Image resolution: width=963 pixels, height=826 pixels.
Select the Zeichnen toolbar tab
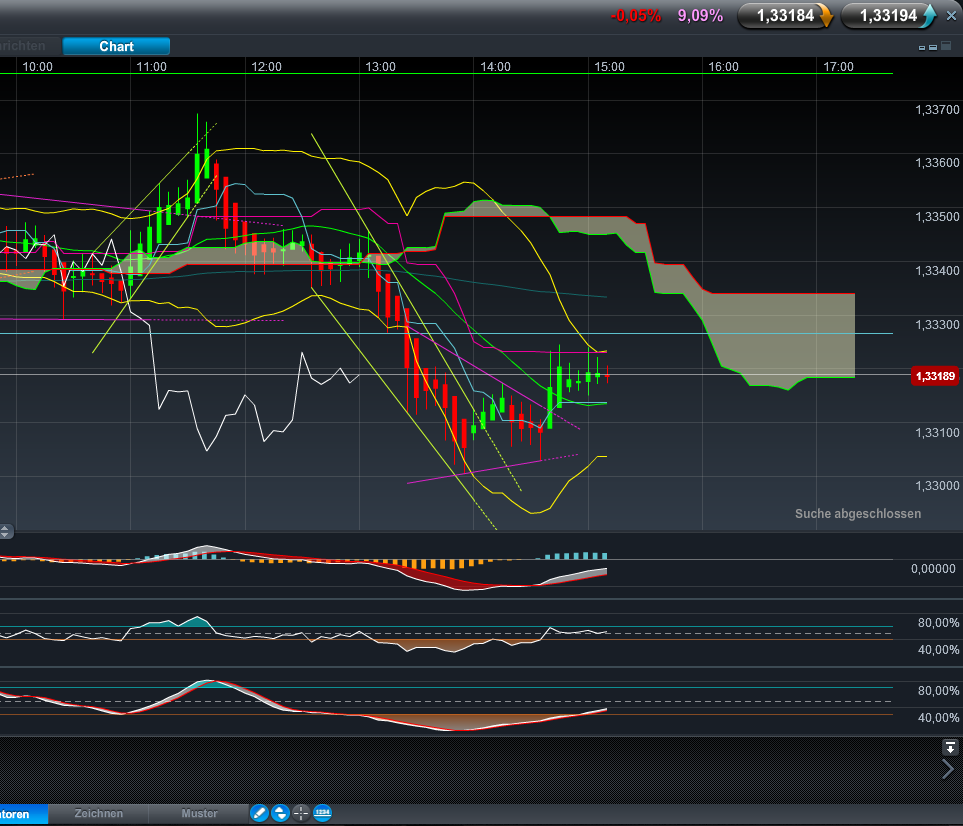(x=97, y=813)
